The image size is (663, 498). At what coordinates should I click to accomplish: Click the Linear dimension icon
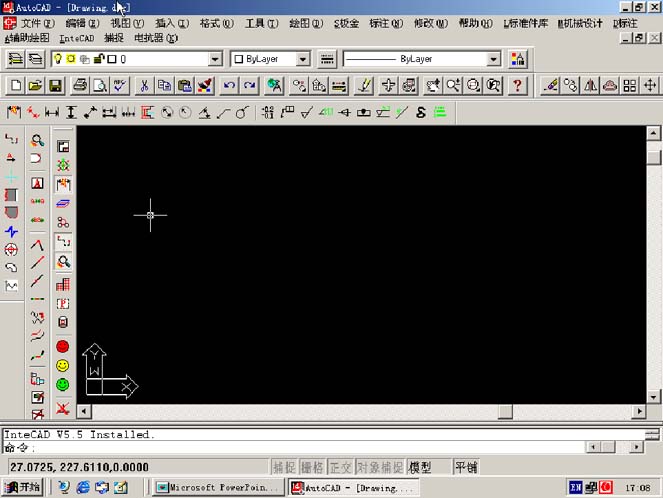(52, 112)
